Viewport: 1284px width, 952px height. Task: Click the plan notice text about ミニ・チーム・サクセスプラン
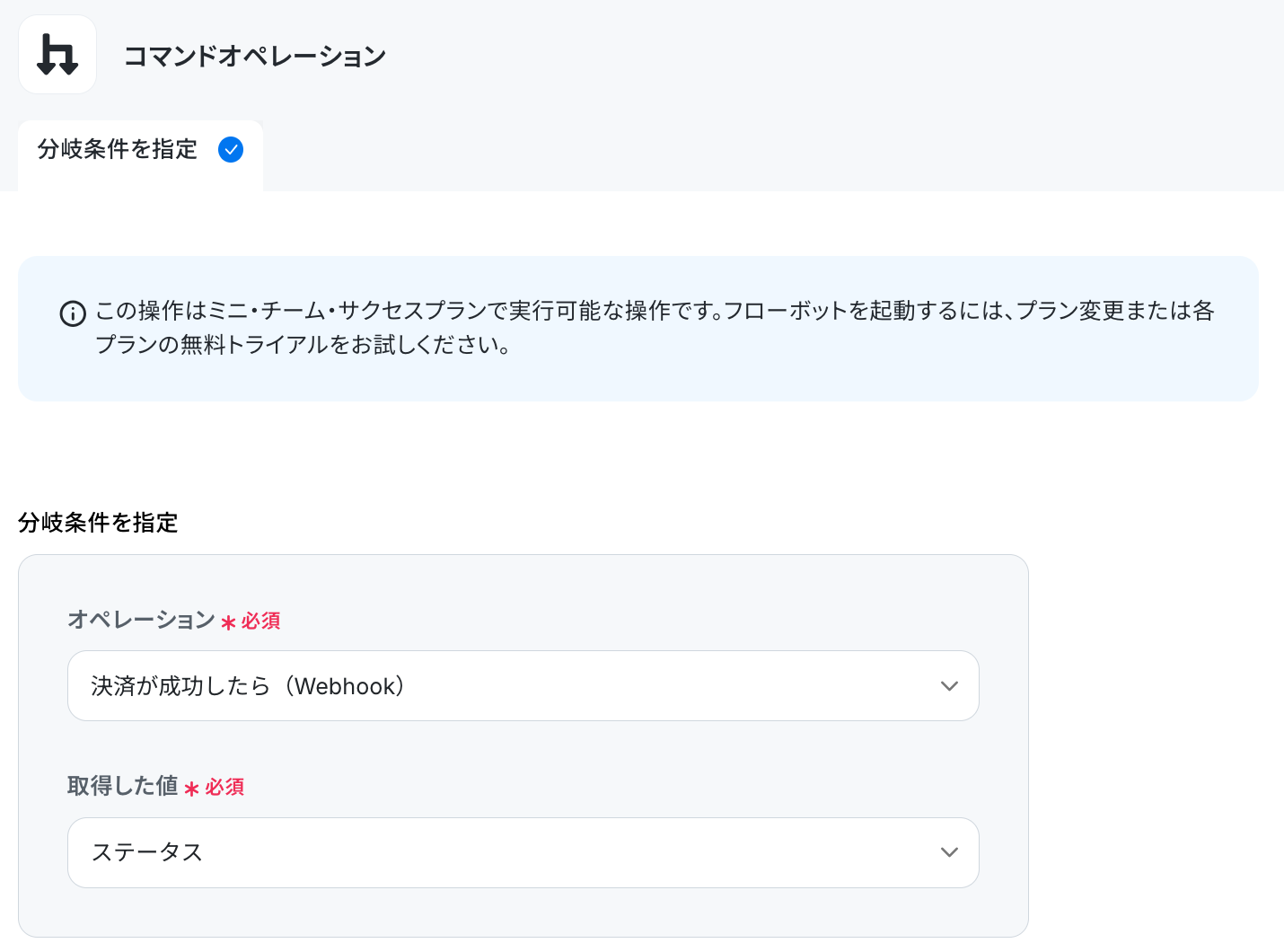(655, 311)
